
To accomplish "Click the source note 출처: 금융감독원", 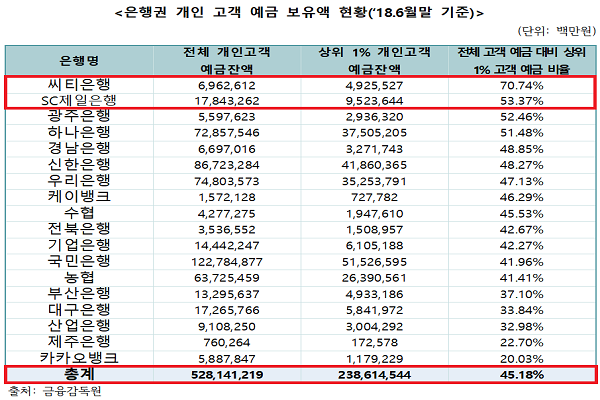I will 55,391.
